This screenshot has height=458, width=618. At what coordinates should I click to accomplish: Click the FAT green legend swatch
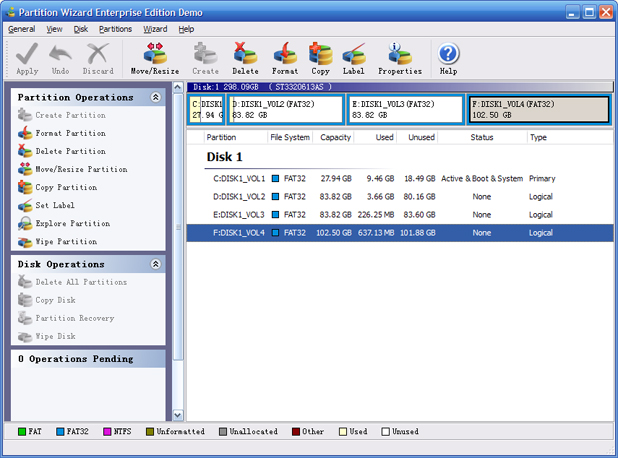tap(22, 432)
